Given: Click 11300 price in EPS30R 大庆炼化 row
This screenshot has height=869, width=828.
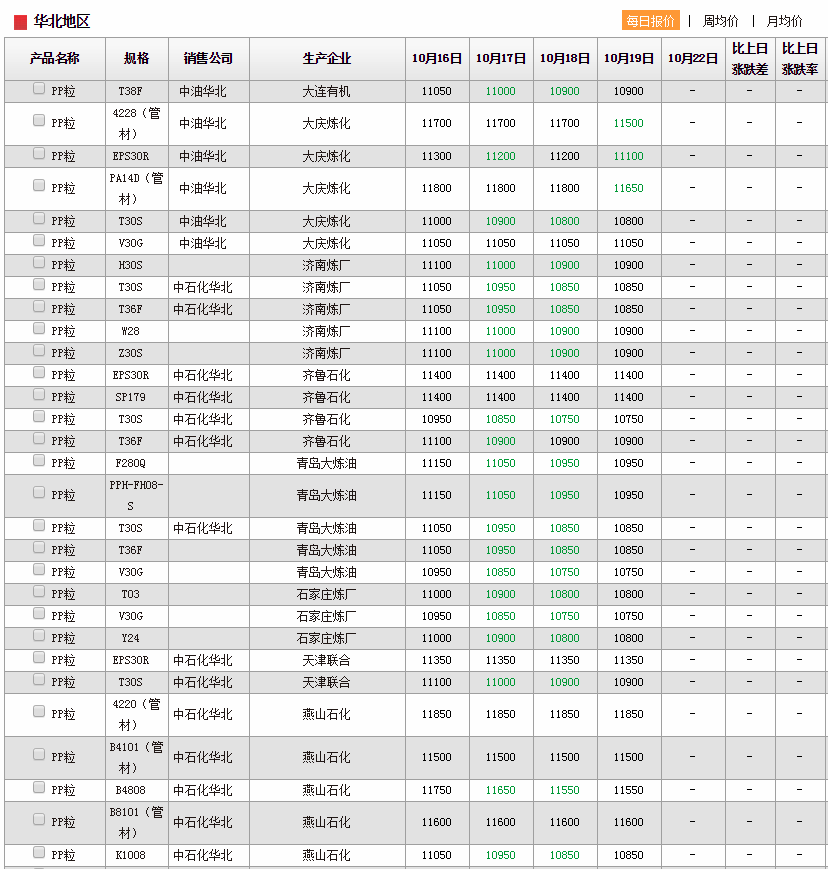Looking at the screenshot, I should pos(437,156).
